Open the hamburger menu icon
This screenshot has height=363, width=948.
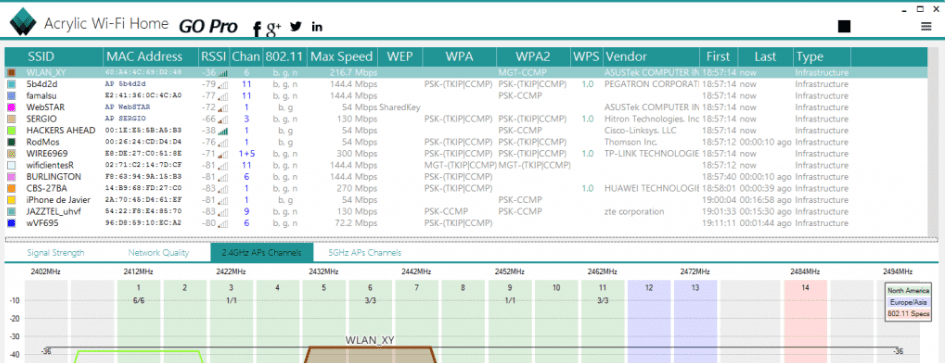click(926, 27)
